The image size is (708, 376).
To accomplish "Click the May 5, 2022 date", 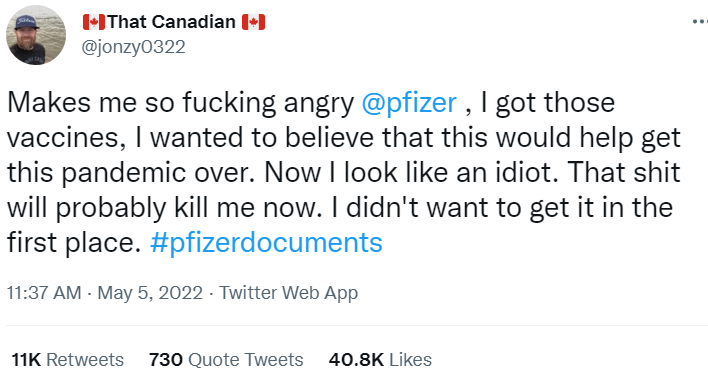I will point(150,293).
